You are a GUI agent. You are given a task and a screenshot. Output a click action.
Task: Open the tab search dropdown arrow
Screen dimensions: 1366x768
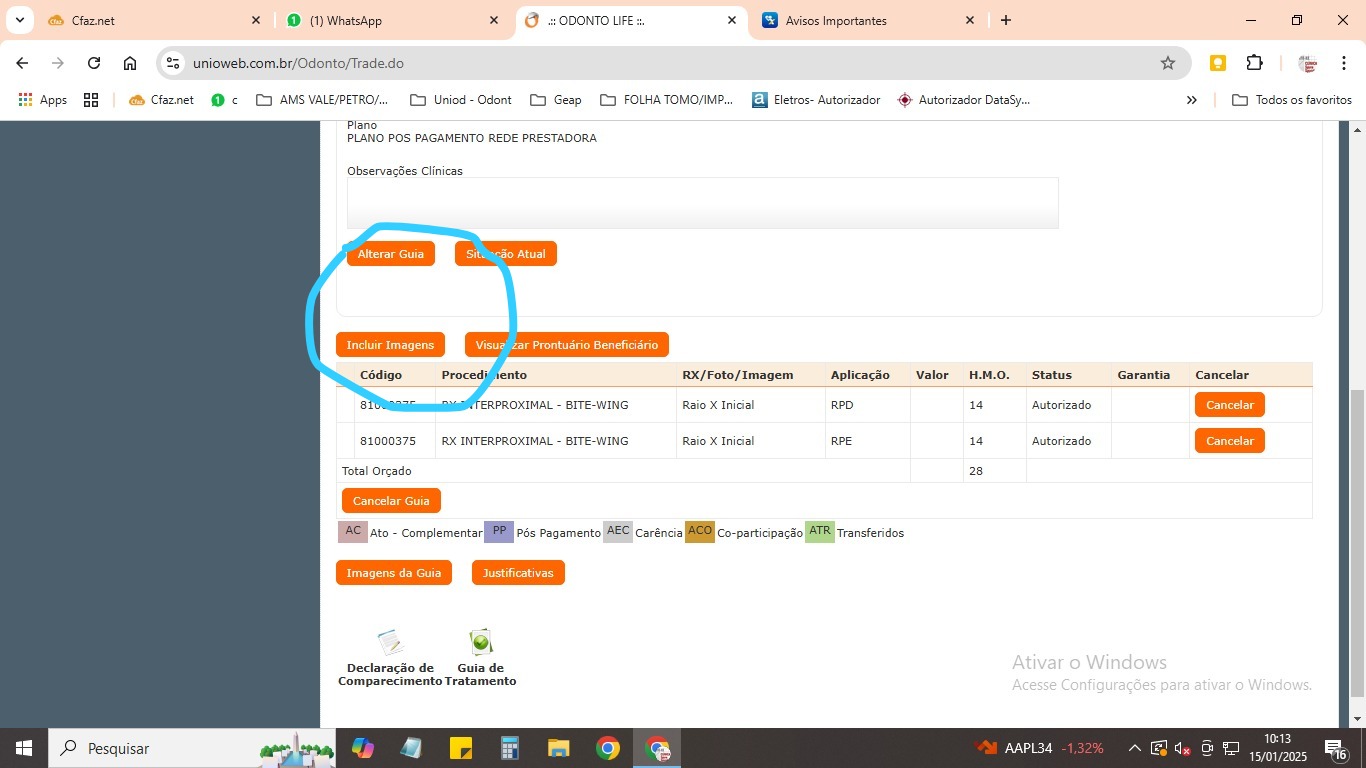(19, 20)
